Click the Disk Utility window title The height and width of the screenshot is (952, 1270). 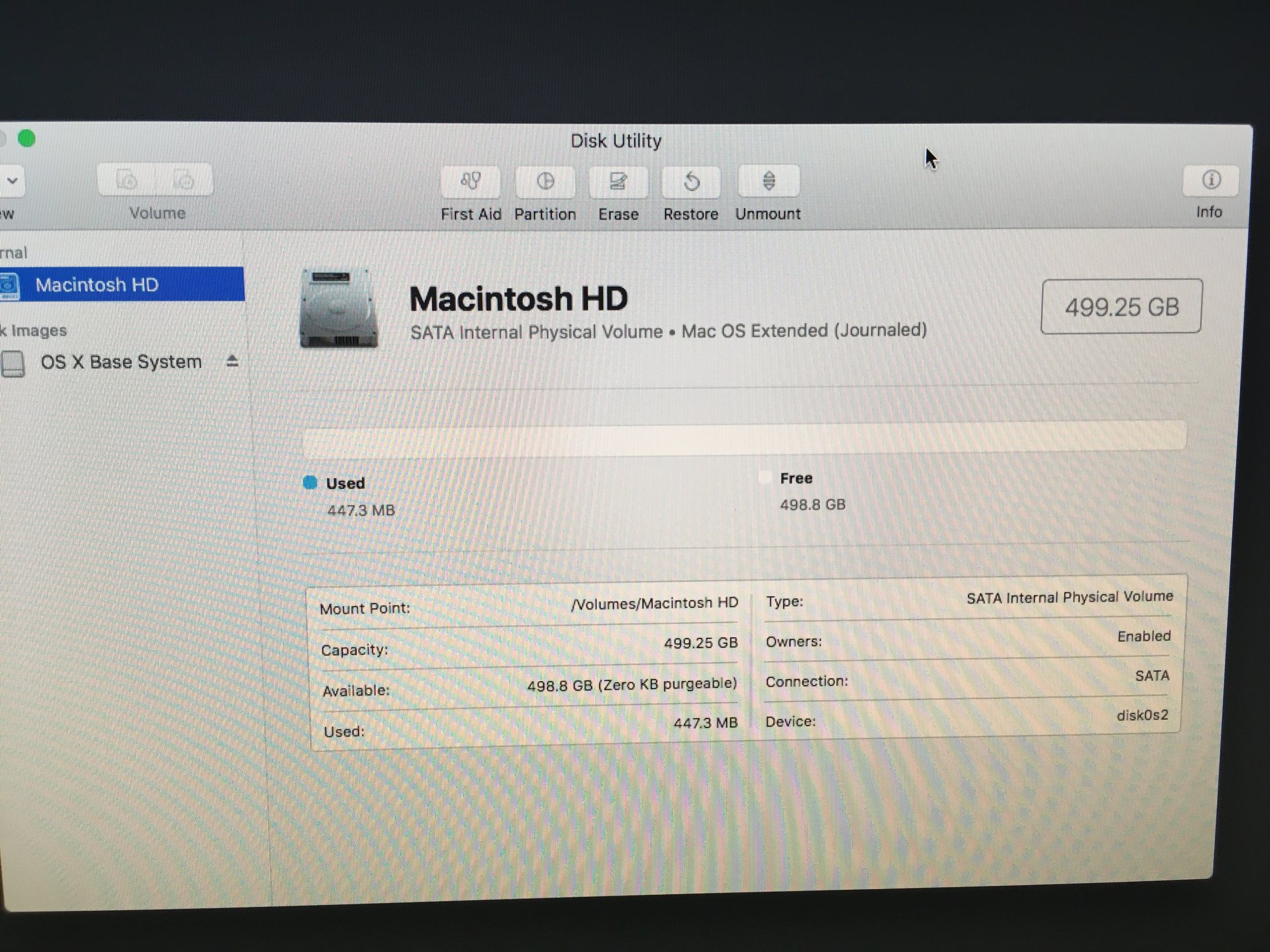(x=615, y=141)
